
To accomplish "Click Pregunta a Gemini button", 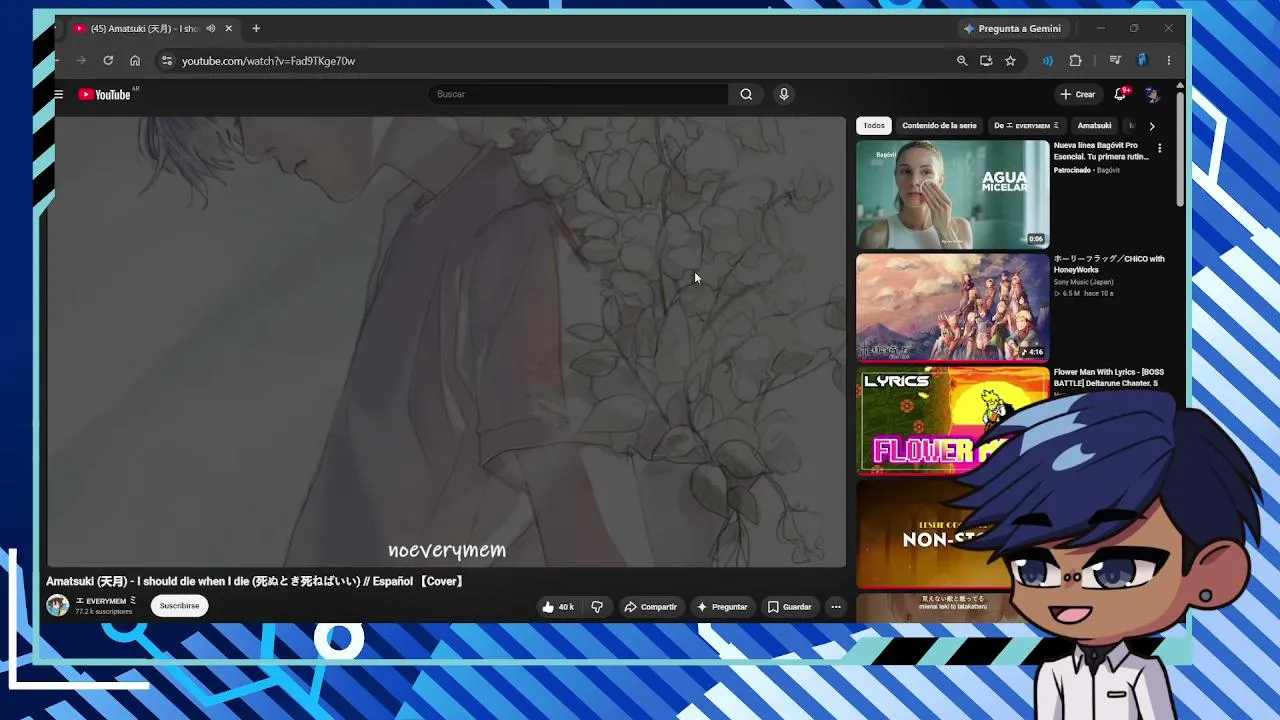I will 1012,29.
